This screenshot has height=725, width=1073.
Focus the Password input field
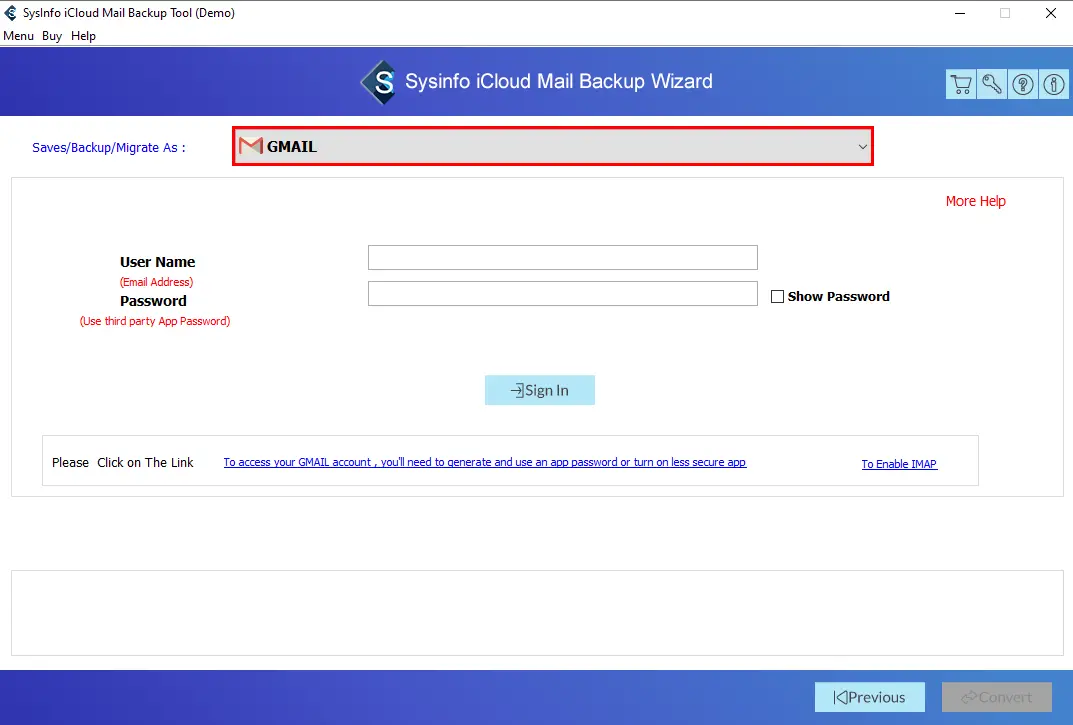pos(563,294)
